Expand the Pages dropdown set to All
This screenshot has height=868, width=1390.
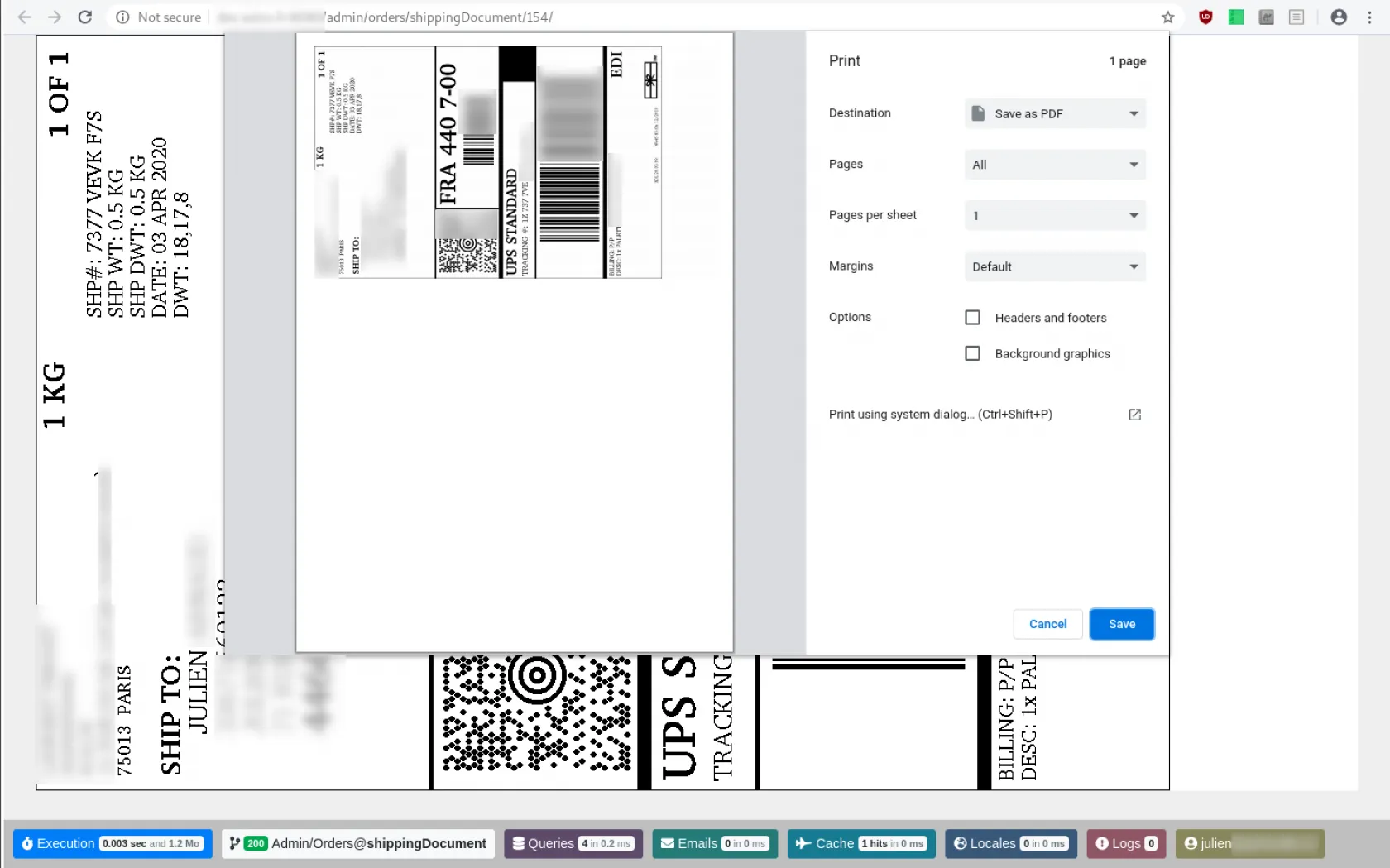1055,165
